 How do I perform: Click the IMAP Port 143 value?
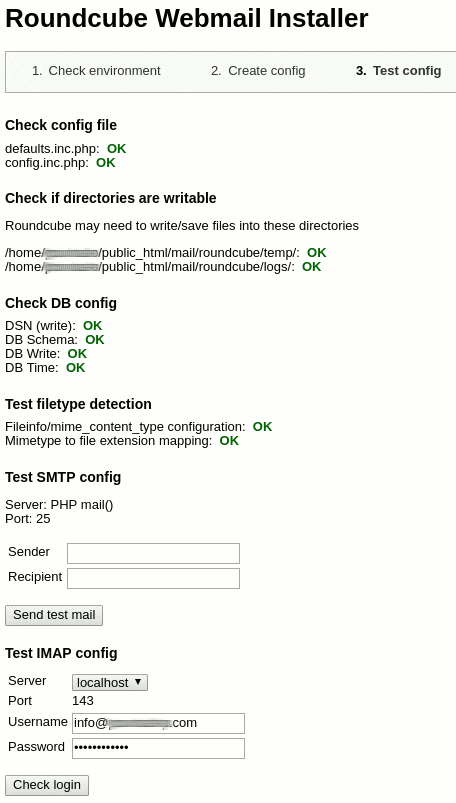tap(83, 701)
